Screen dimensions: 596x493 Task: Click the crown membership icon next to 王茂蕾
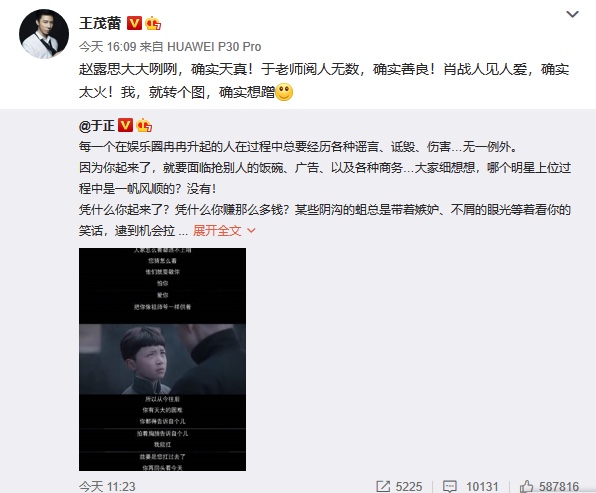coord(153,23)
